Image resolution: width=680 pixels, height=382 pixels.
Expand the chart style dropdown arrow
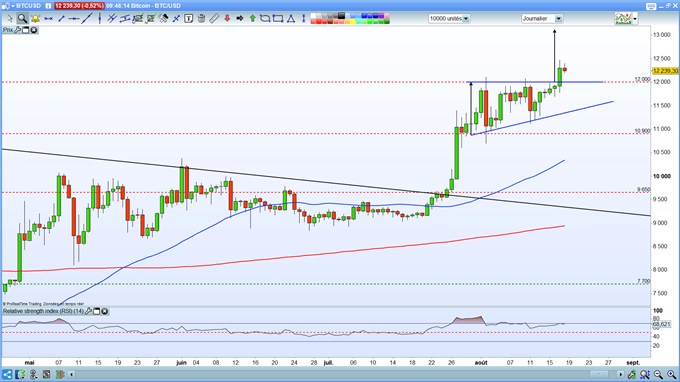635,19
